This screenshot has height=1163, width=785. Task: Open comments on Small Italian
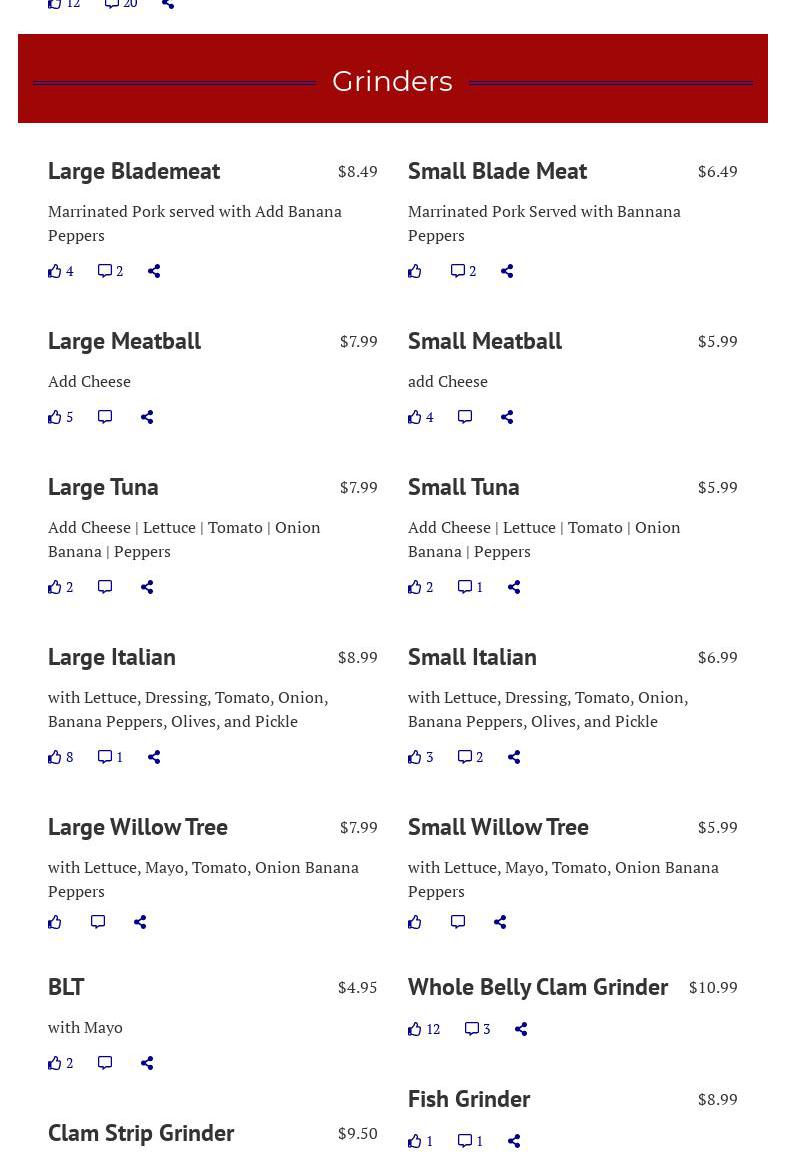(470, 757)
